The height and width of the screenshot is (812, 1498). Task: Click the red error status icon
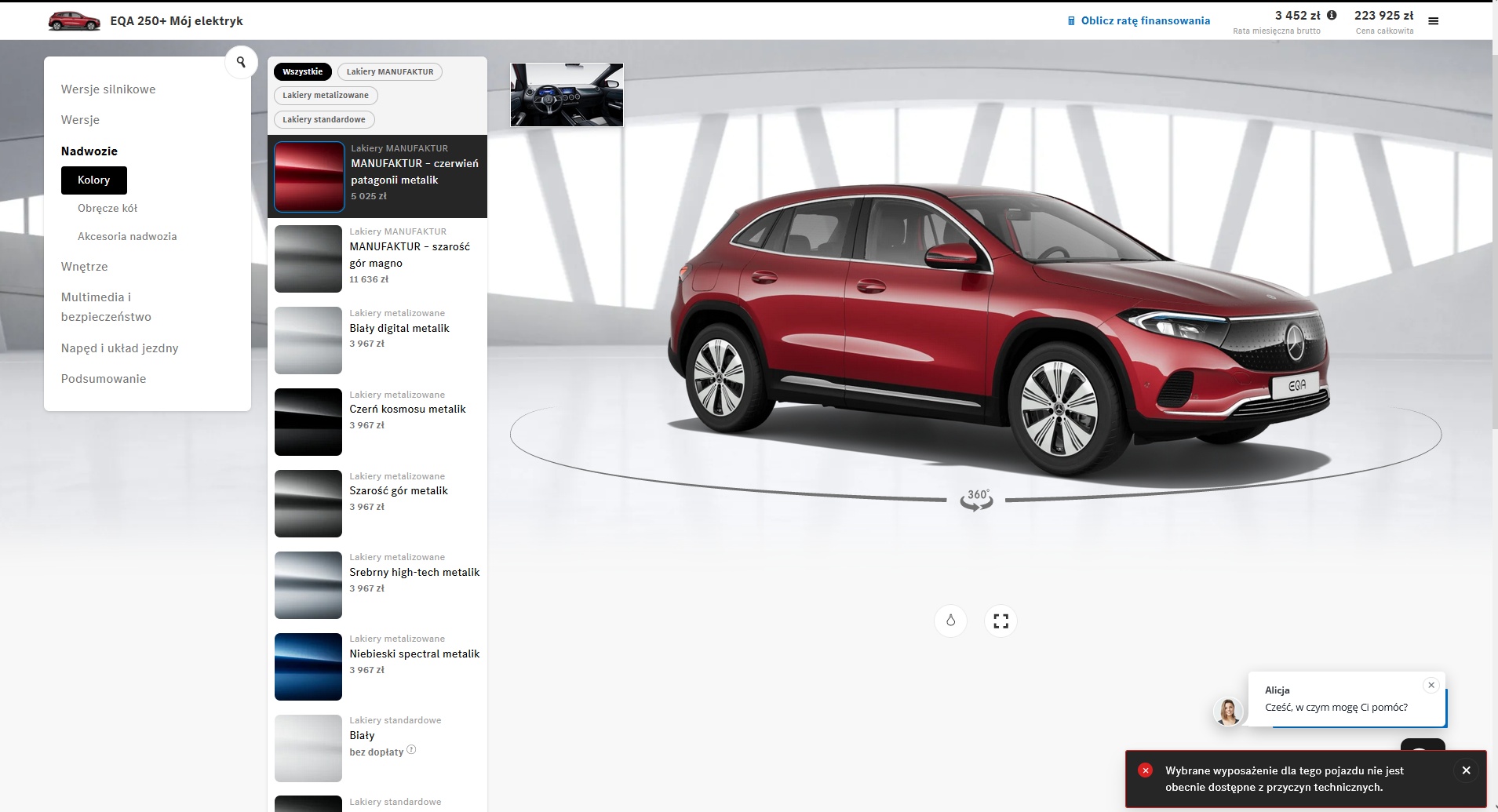click(x=1146, y=770)
